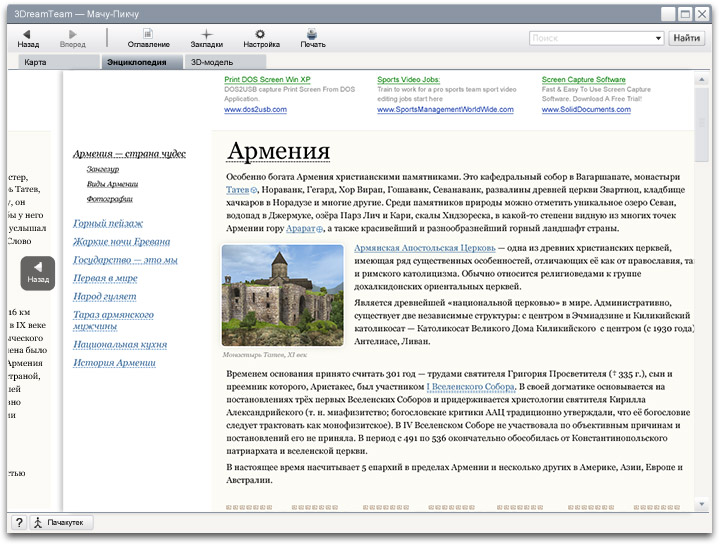
Task: Click the Найти search button
Action: 687,38
